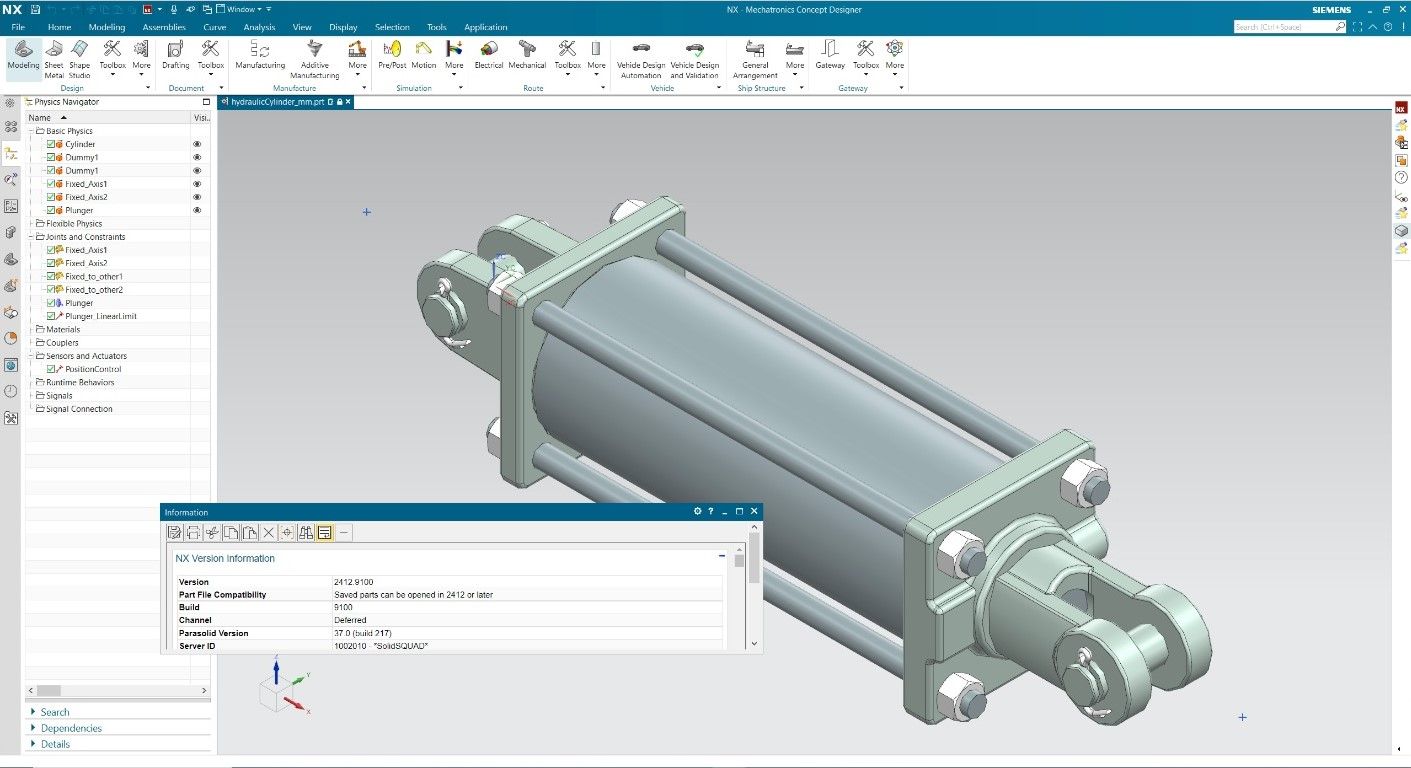Click the print icon in the Information window

[x=192, y=532]
